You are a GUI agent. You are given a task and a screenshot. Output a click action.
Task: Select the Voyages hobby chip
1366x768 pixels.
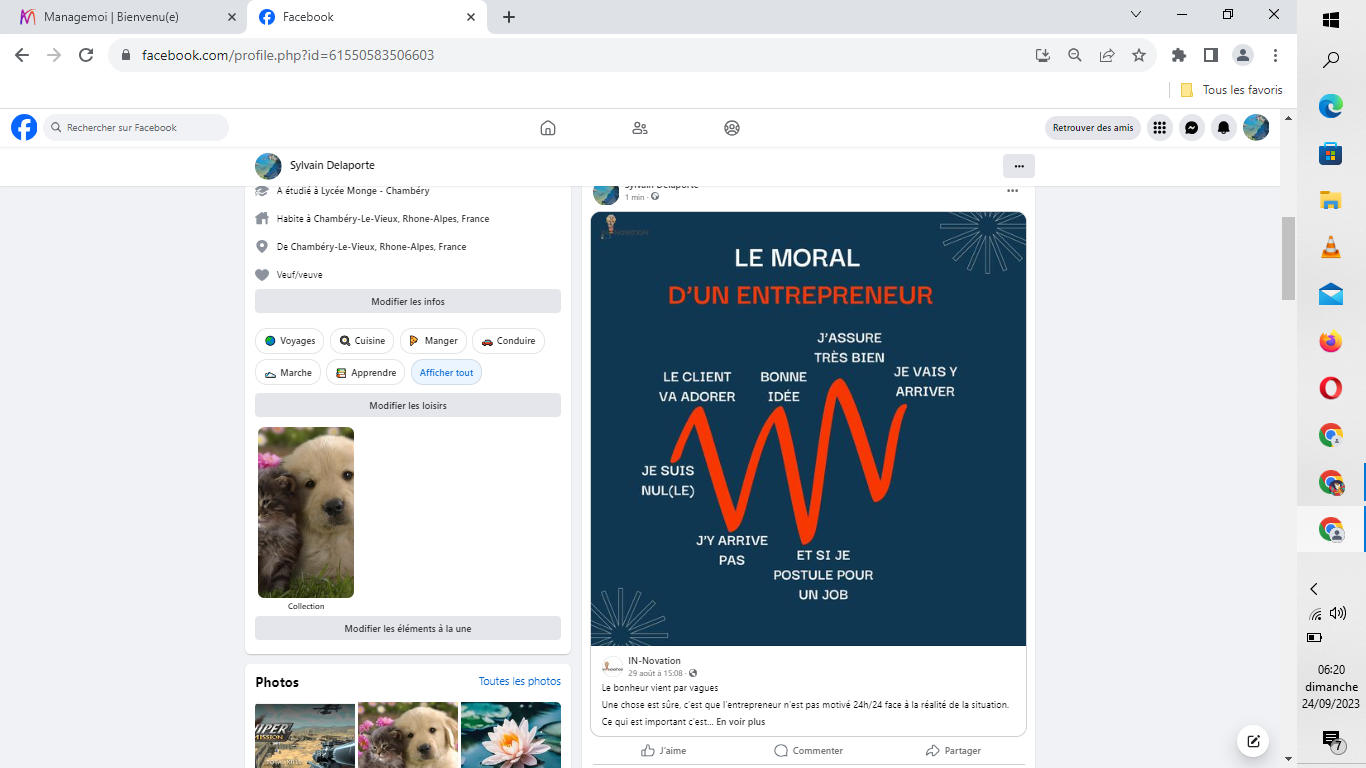[x=290, y=341]
